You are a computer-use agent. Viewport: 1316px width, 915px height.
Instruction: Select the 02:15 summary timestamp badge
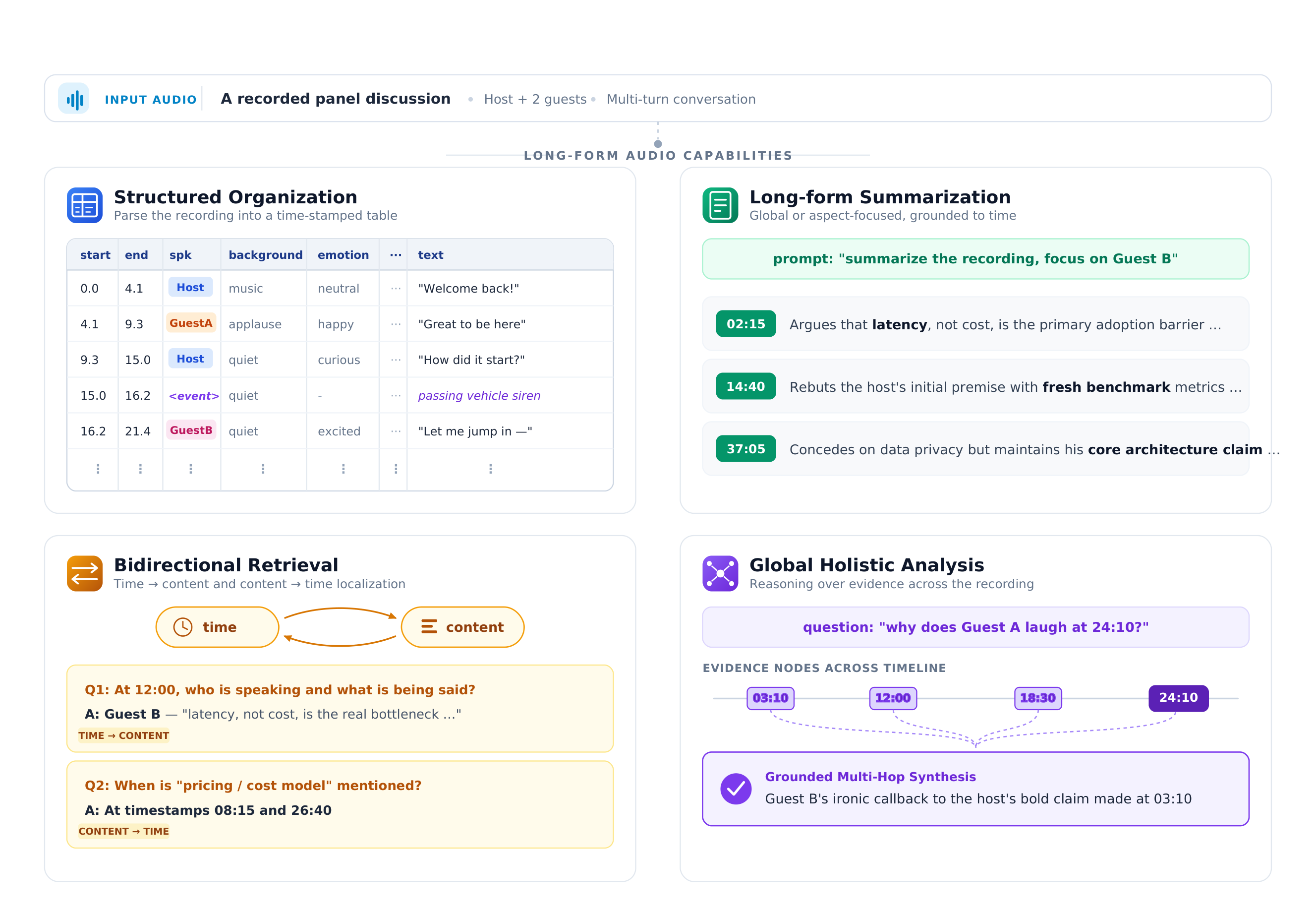tap(746, 324)
